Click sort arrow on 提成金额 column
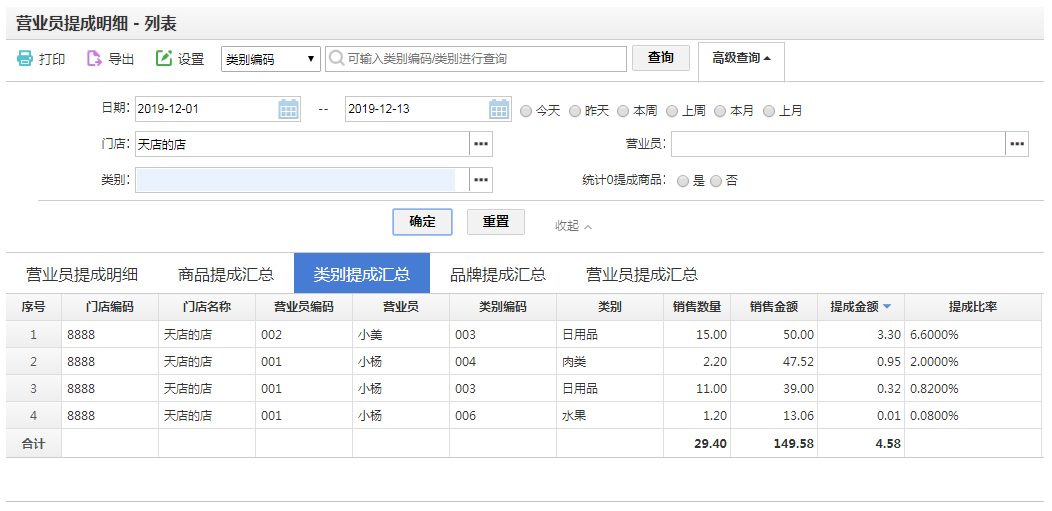This screenshot has width=1052, height=511. pos(887,307)
